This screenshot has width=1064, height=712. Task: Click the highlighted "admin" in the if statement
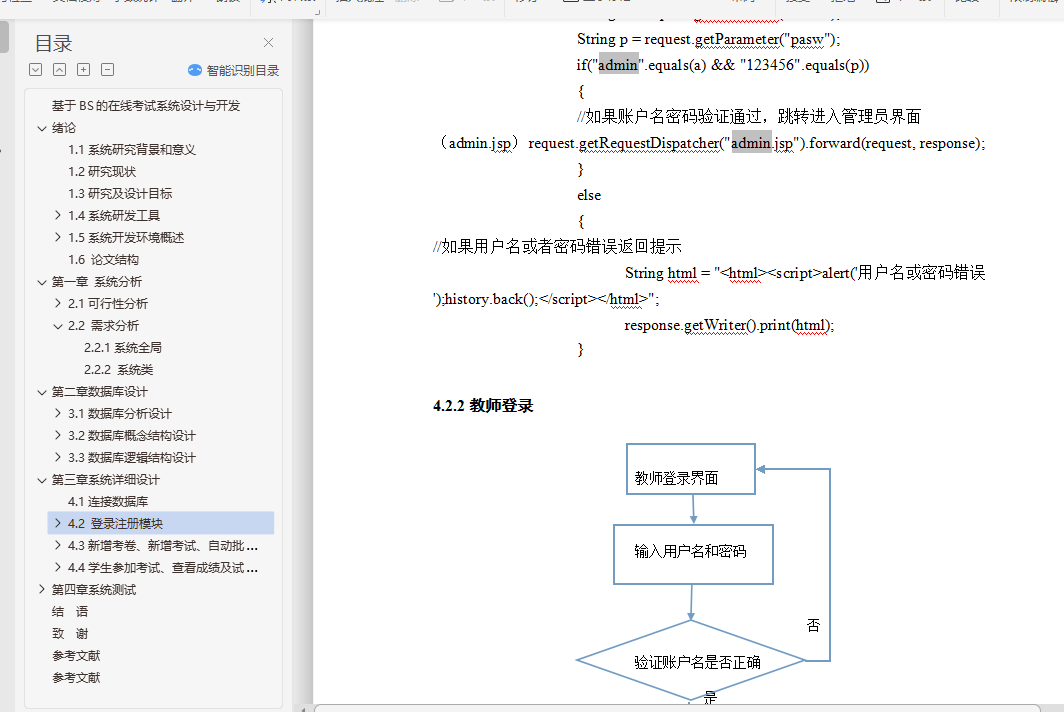pyautogui.click(x=618, y=64)
